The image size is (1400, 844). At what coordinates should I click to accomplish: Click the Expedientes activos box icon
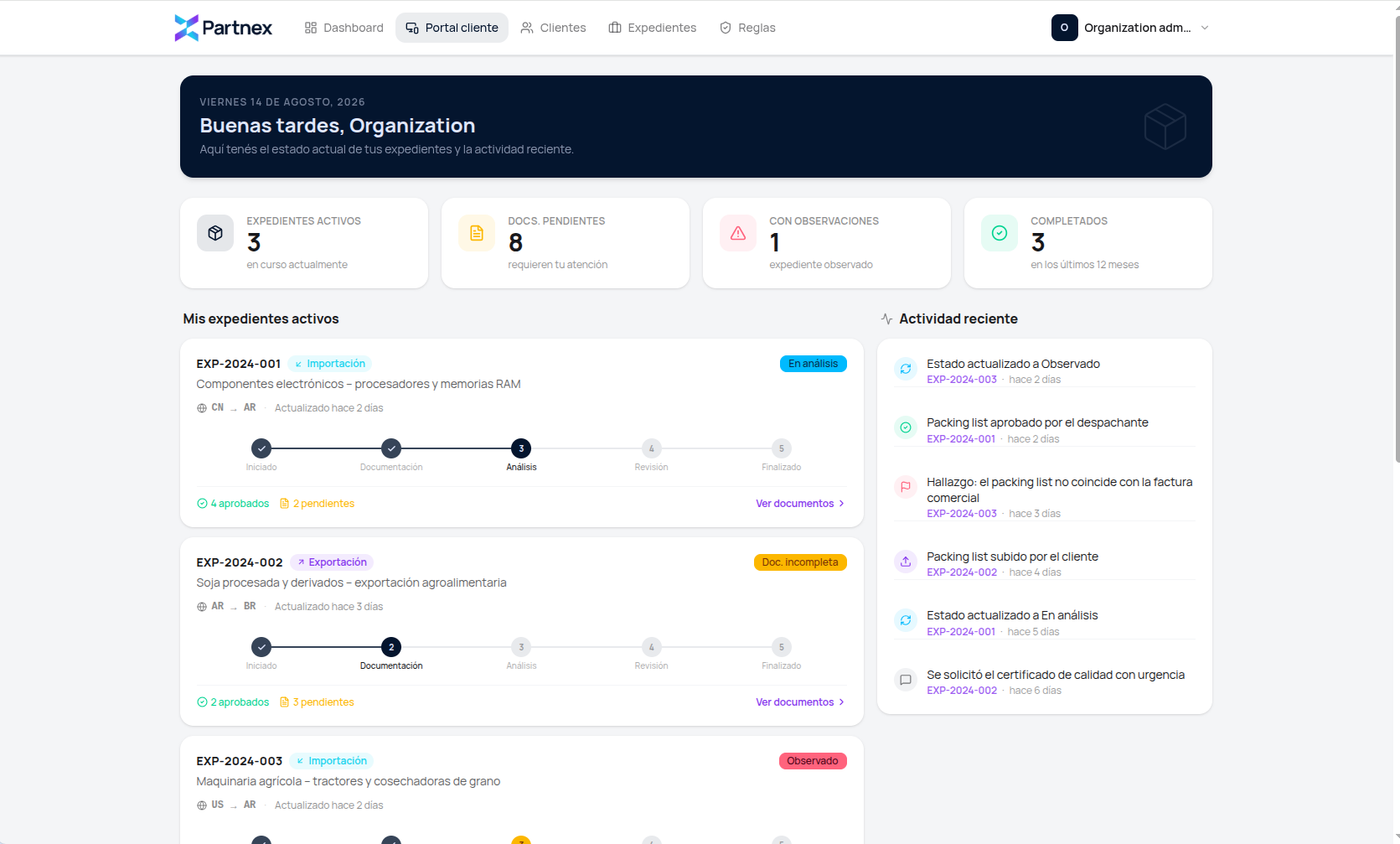point(215,233)
